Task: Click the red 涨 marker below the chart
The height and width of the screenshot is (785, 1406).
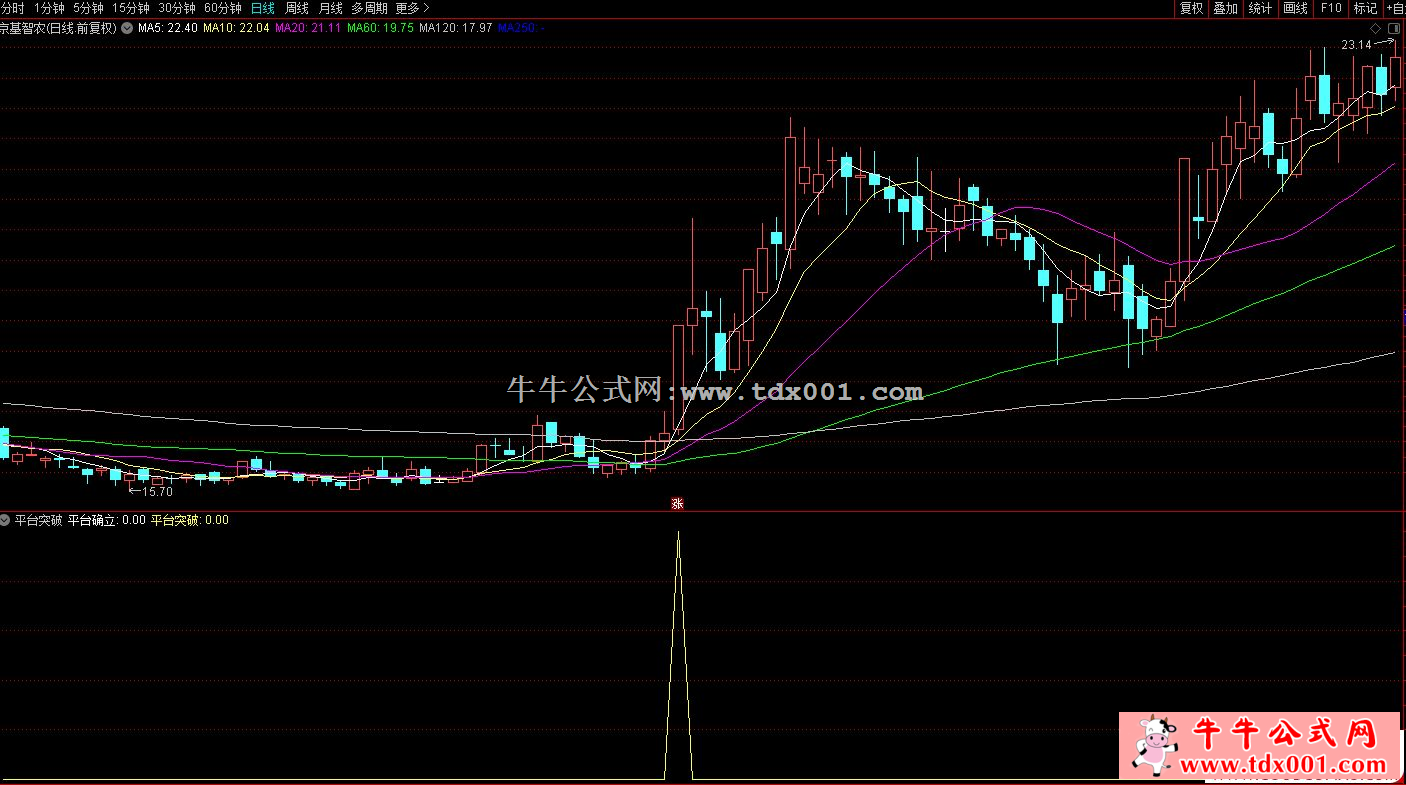Action: coord(677,504)
